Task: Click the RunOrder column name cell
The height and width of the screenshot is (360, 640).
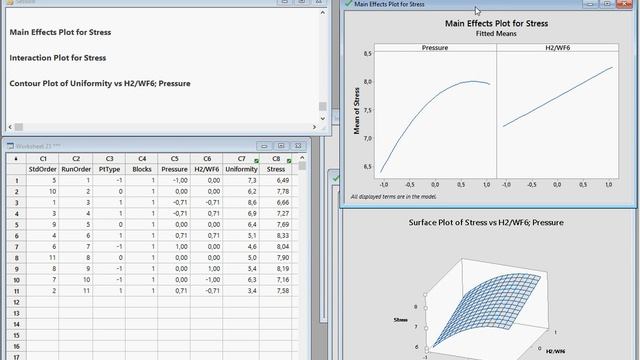Action: (x=76, y=169)
